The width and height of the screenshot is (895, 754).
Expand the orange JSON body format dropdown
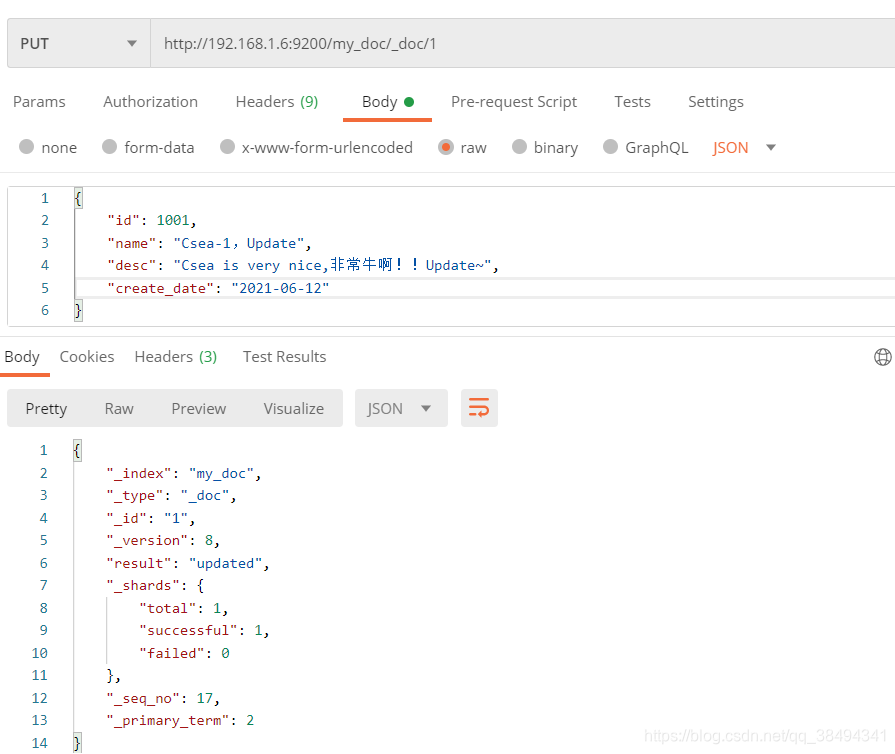click(744, 147)
